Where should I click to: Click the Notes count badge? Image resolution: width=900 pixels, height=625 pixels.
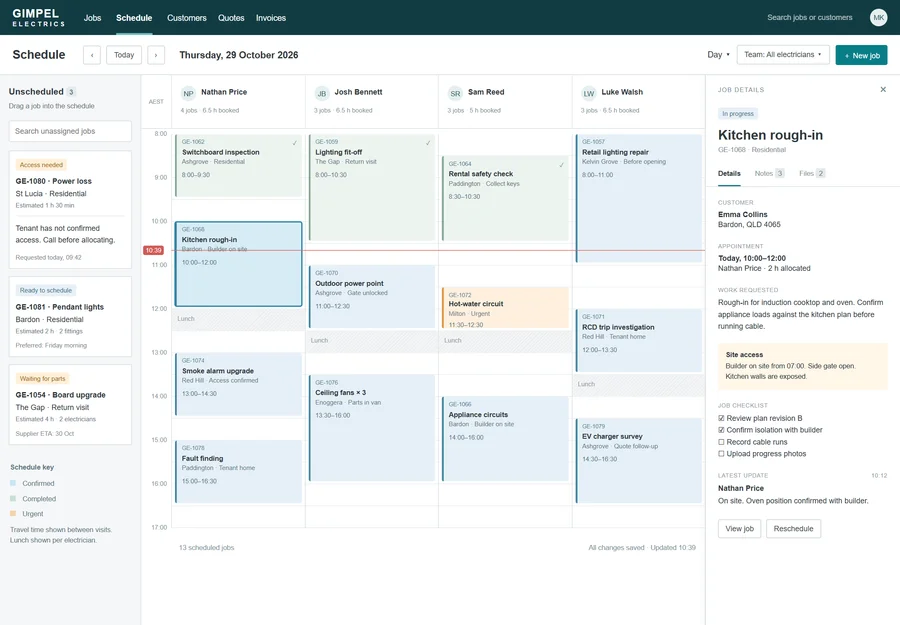tap(779, 173)
